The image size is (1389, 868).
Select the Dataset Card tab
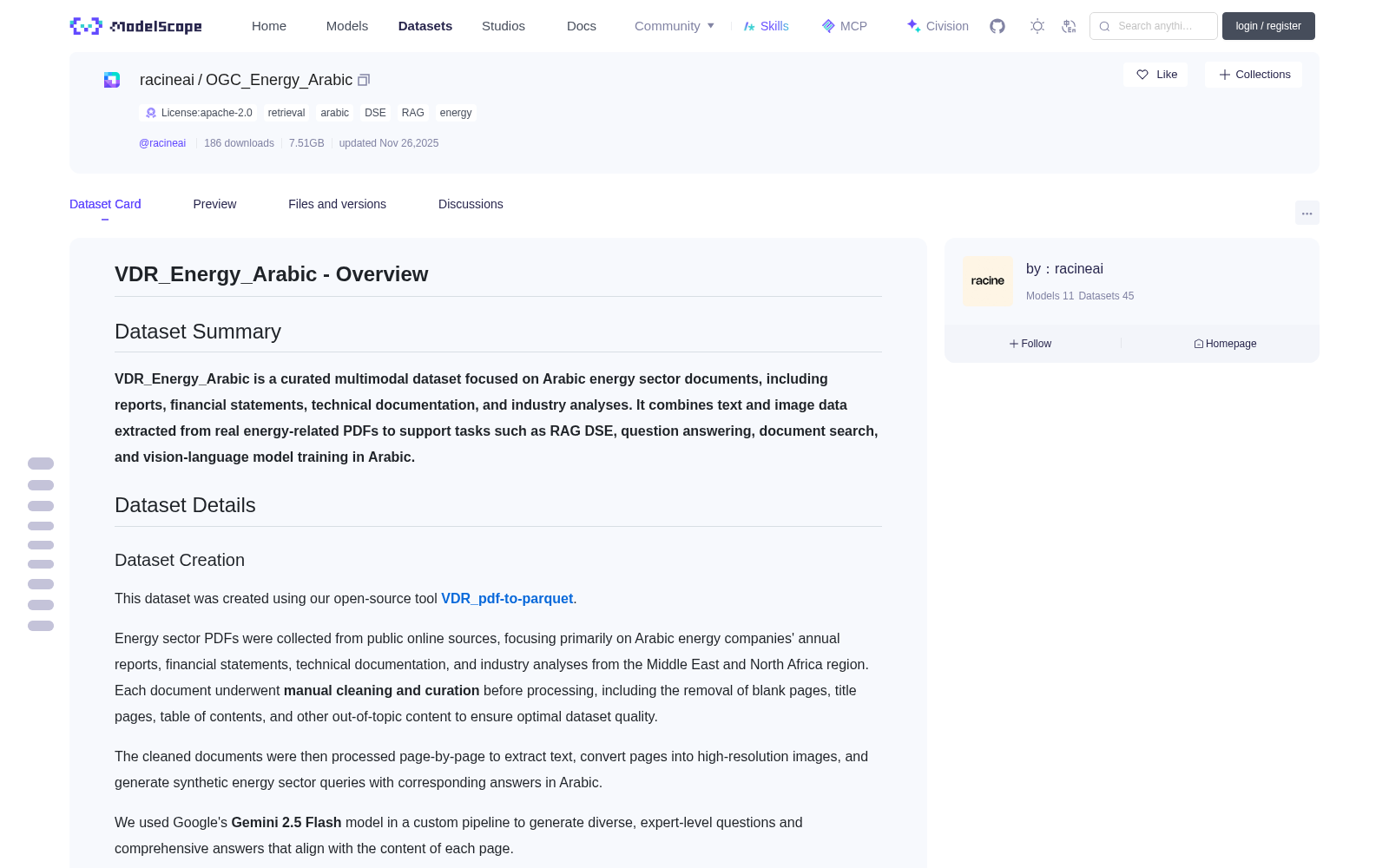click(x=105, y=204)
